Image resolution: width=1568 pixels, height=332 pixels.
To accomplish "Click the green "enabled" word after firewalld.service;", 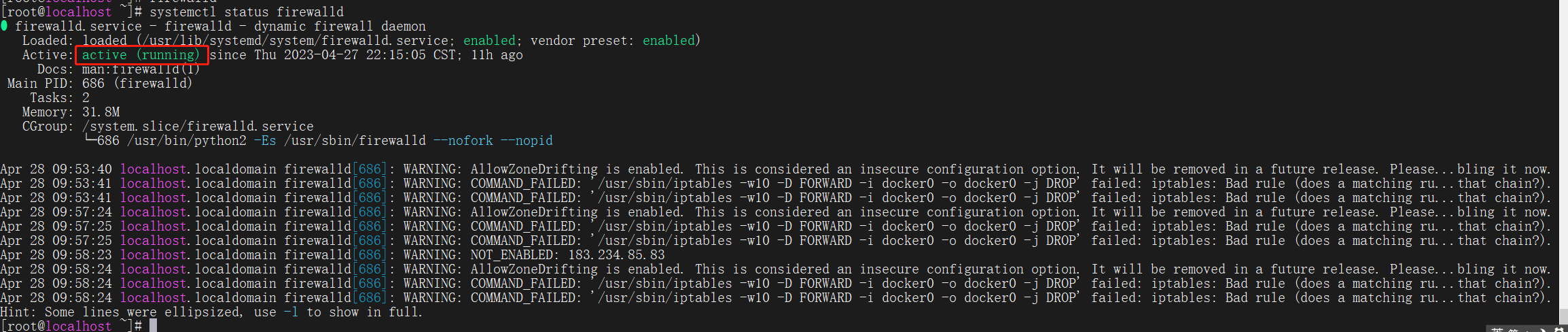I will (x=489, y=41).
